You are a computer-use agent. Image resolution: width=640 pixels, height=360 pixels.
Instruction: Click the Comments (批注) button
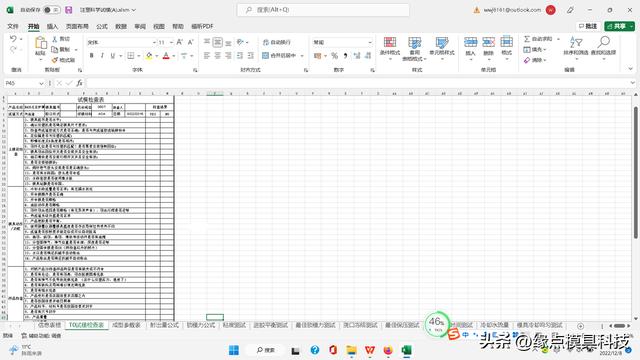coord(588,26)
